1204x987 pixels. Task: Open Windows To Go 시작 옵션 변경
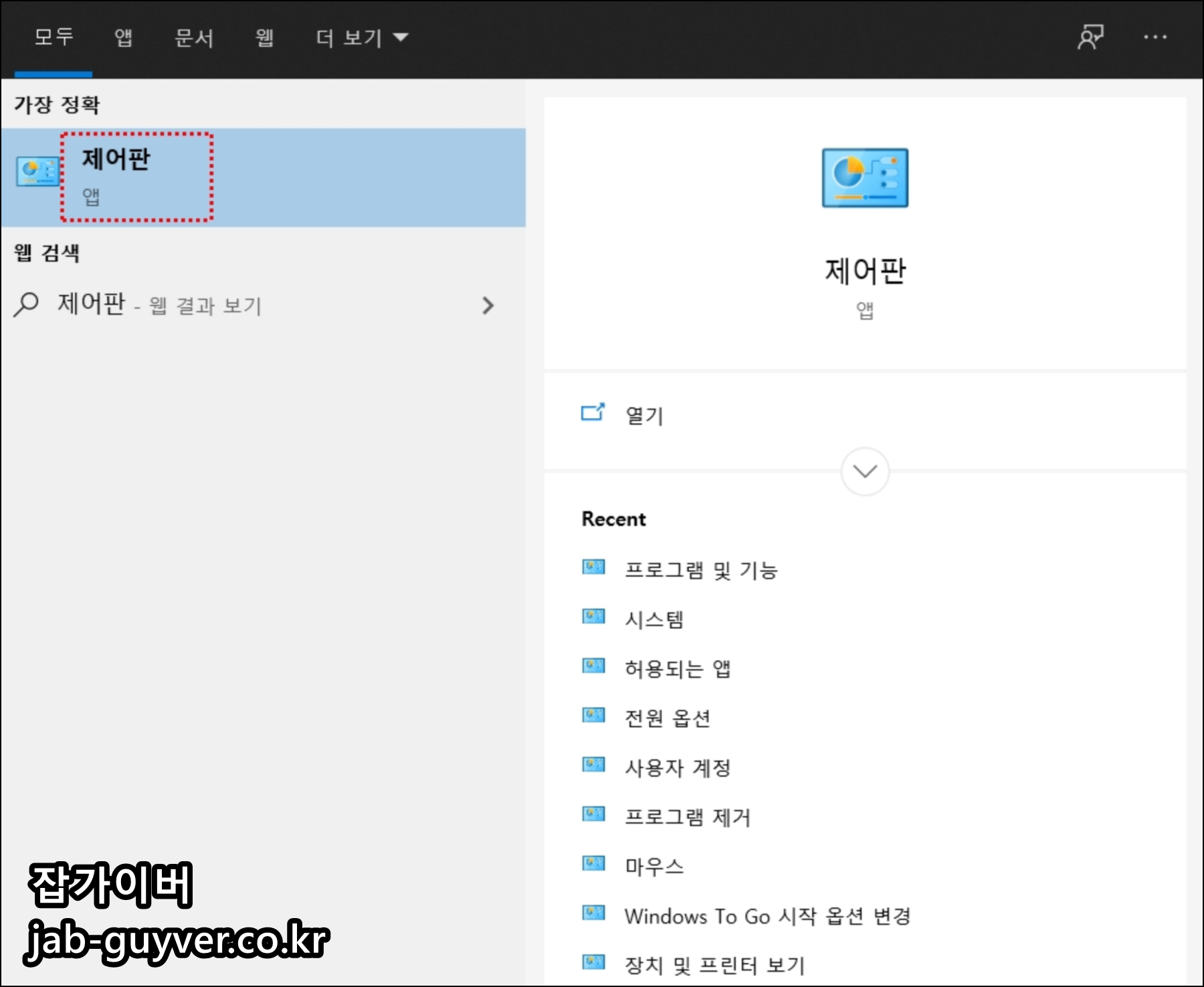coord(767,916)
